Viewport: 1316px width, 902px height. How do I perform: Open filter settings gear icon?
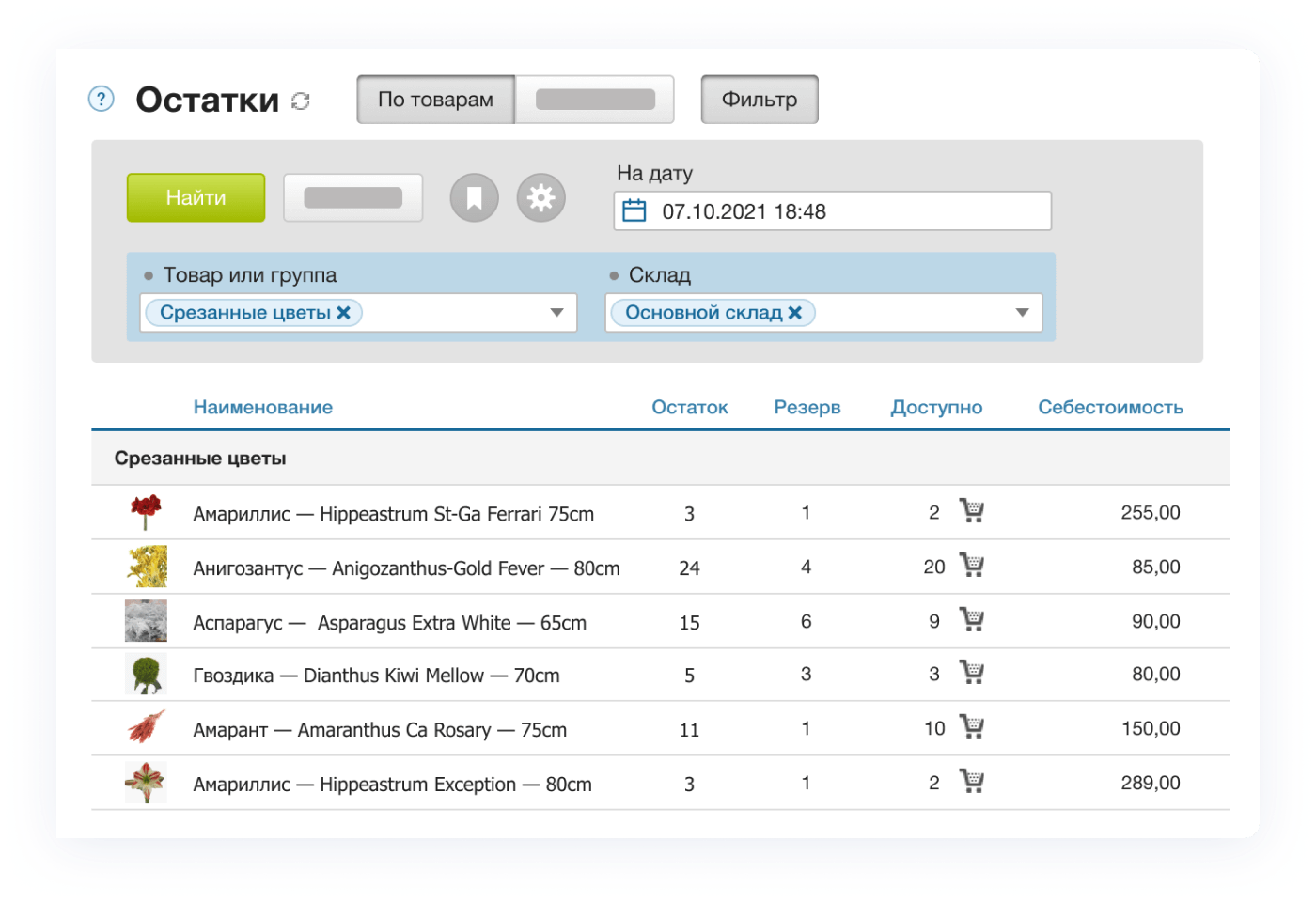(x=540, y=198)
